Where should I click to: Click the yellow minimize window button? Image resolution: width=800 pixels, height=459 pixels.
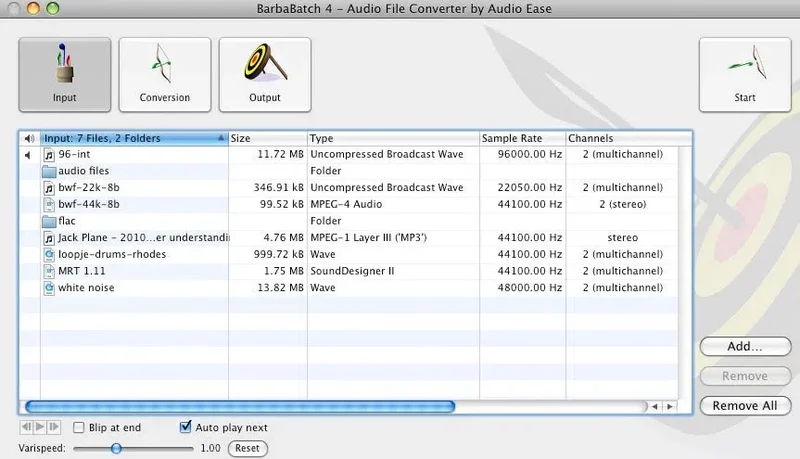coord(33,8)
